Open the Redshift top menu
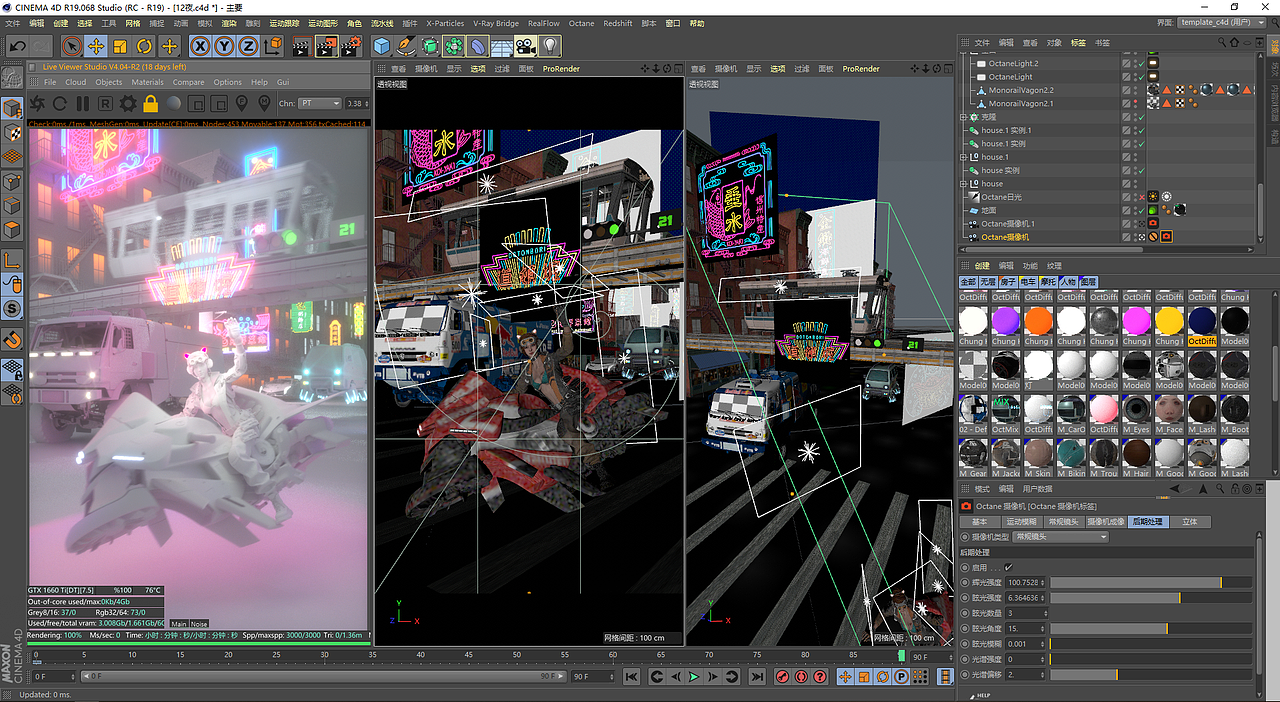1280x702 pixels. click(617, 23)
